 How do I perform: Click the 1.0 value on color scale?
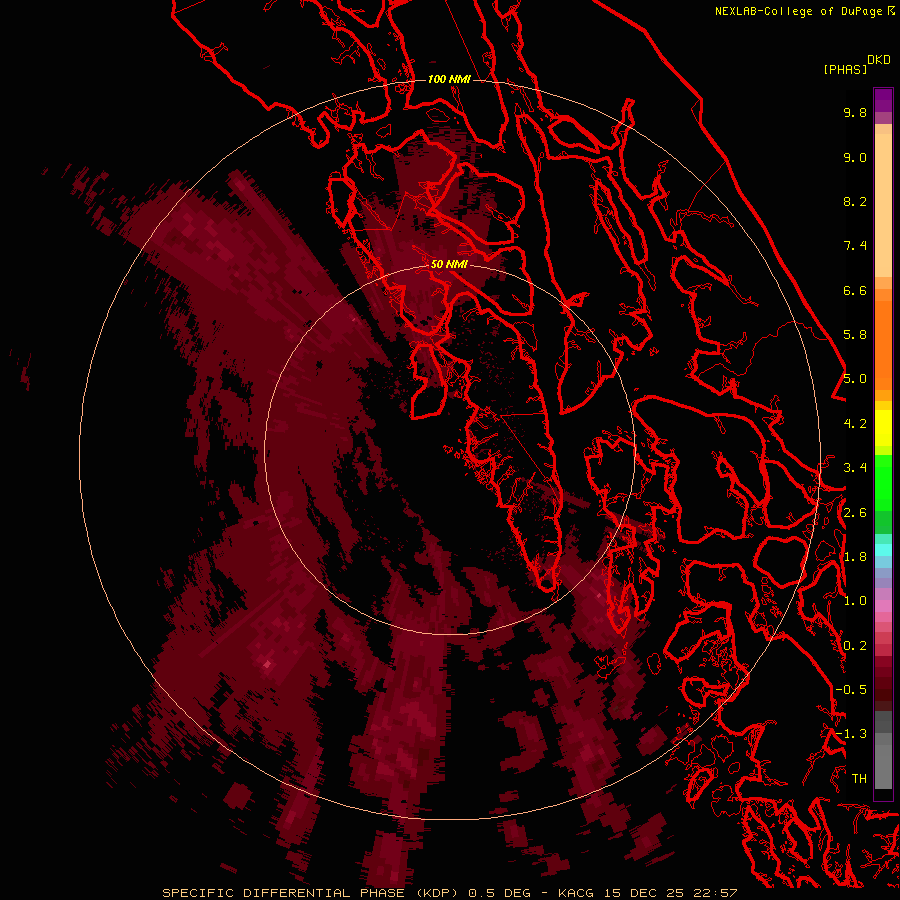click(855, 601)
